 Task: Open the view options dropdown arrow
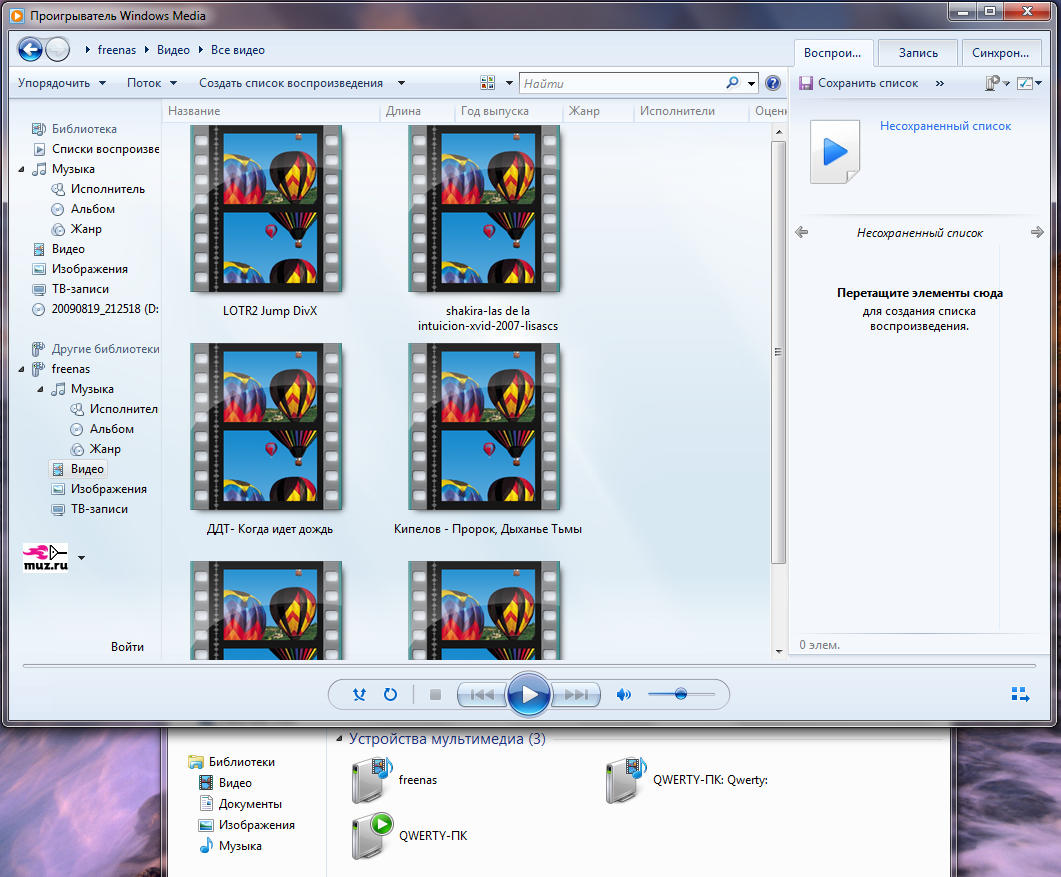(509, 83)
